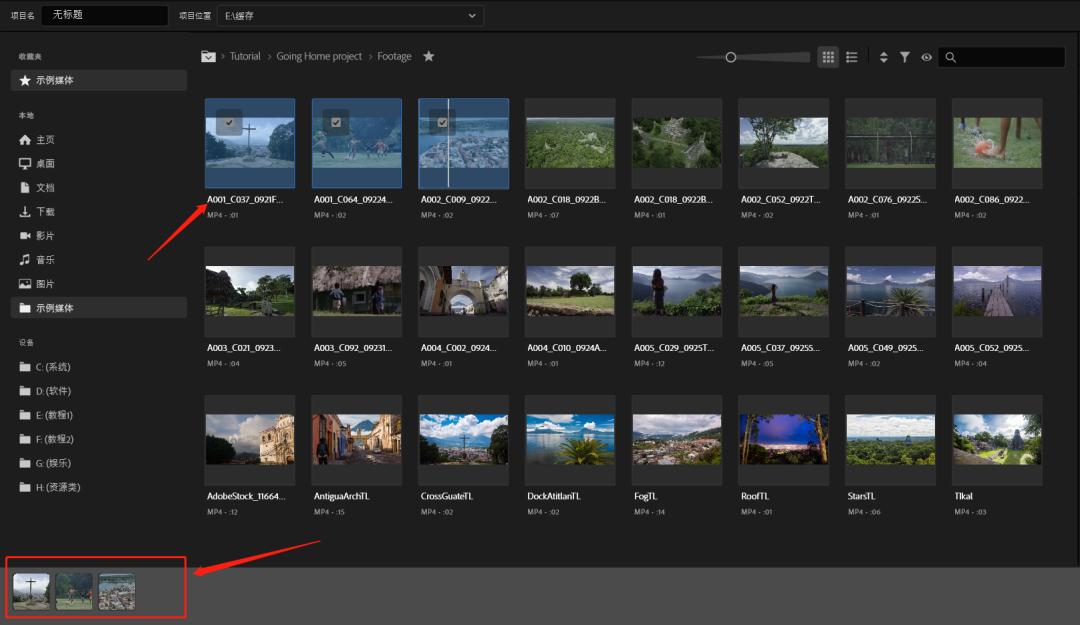The width and height of the screenshot is (1080, 625).
Task: Navigate to Tutorial in breadcrumb path
Action: (x=245, y=57)
